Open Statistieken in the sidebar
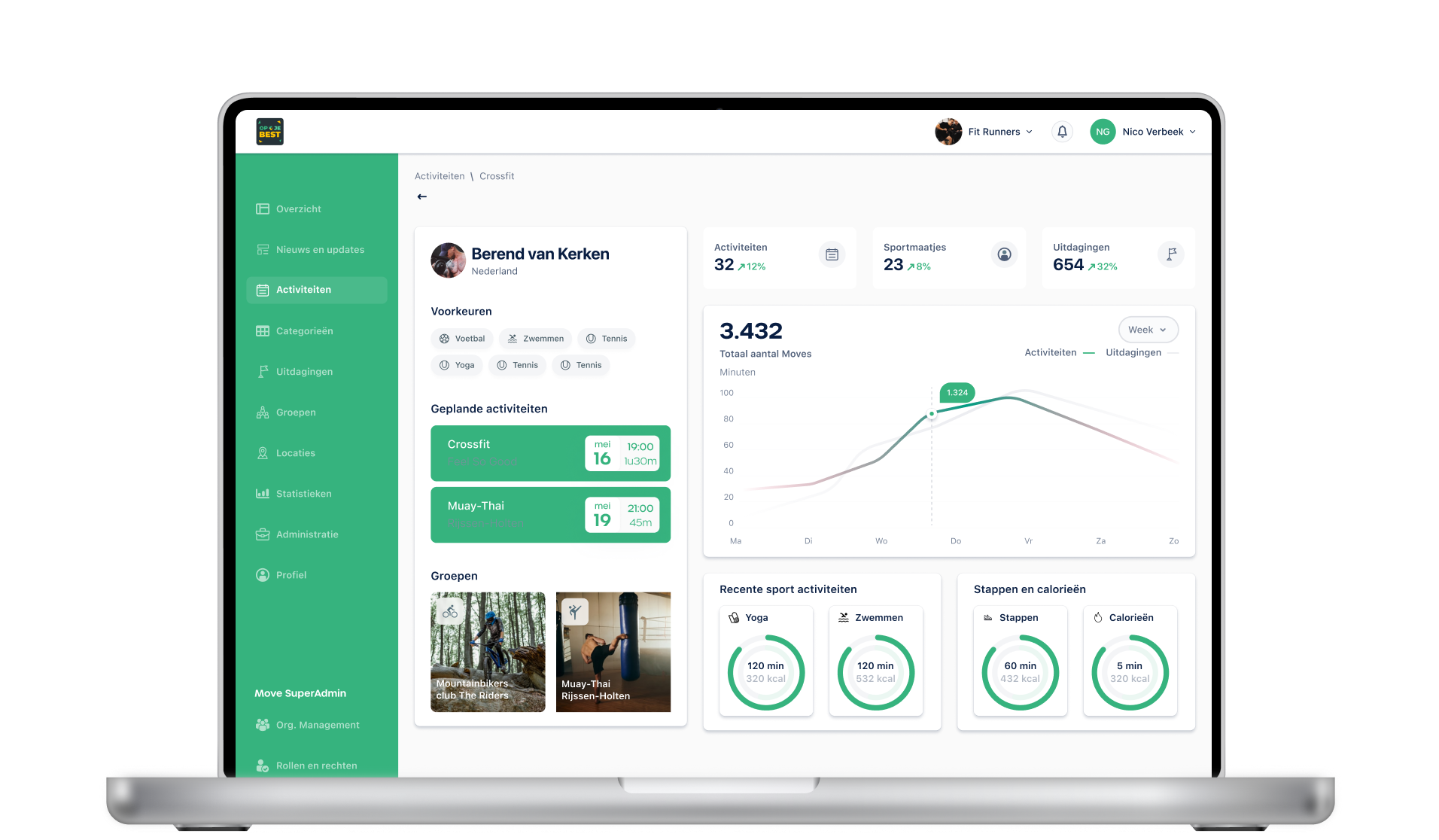The image size is (1439, 840). (x=303, y=494)
